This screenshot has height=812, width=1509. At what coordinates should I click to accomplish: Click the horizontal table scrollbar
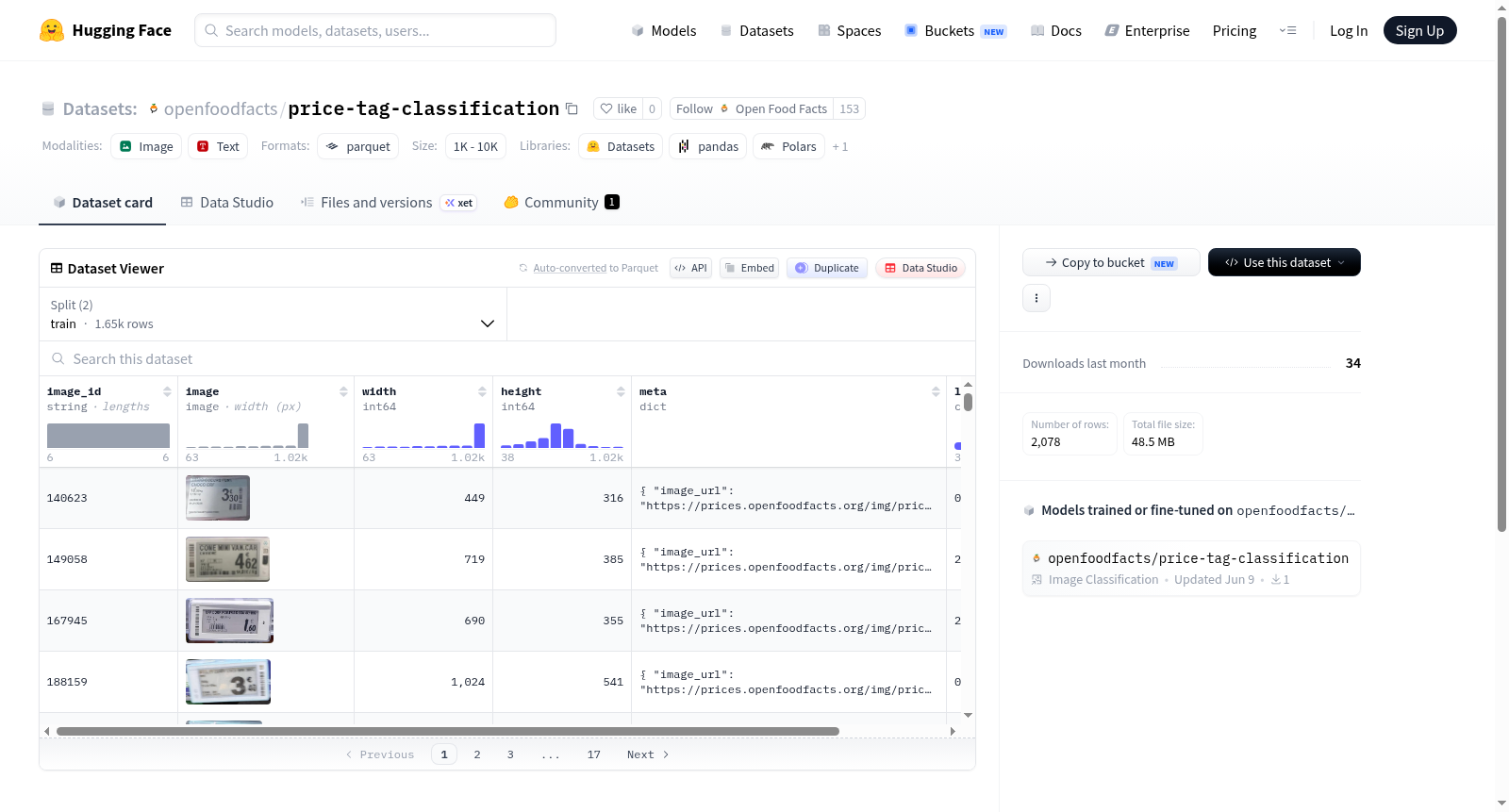click(x=448, y=731)
